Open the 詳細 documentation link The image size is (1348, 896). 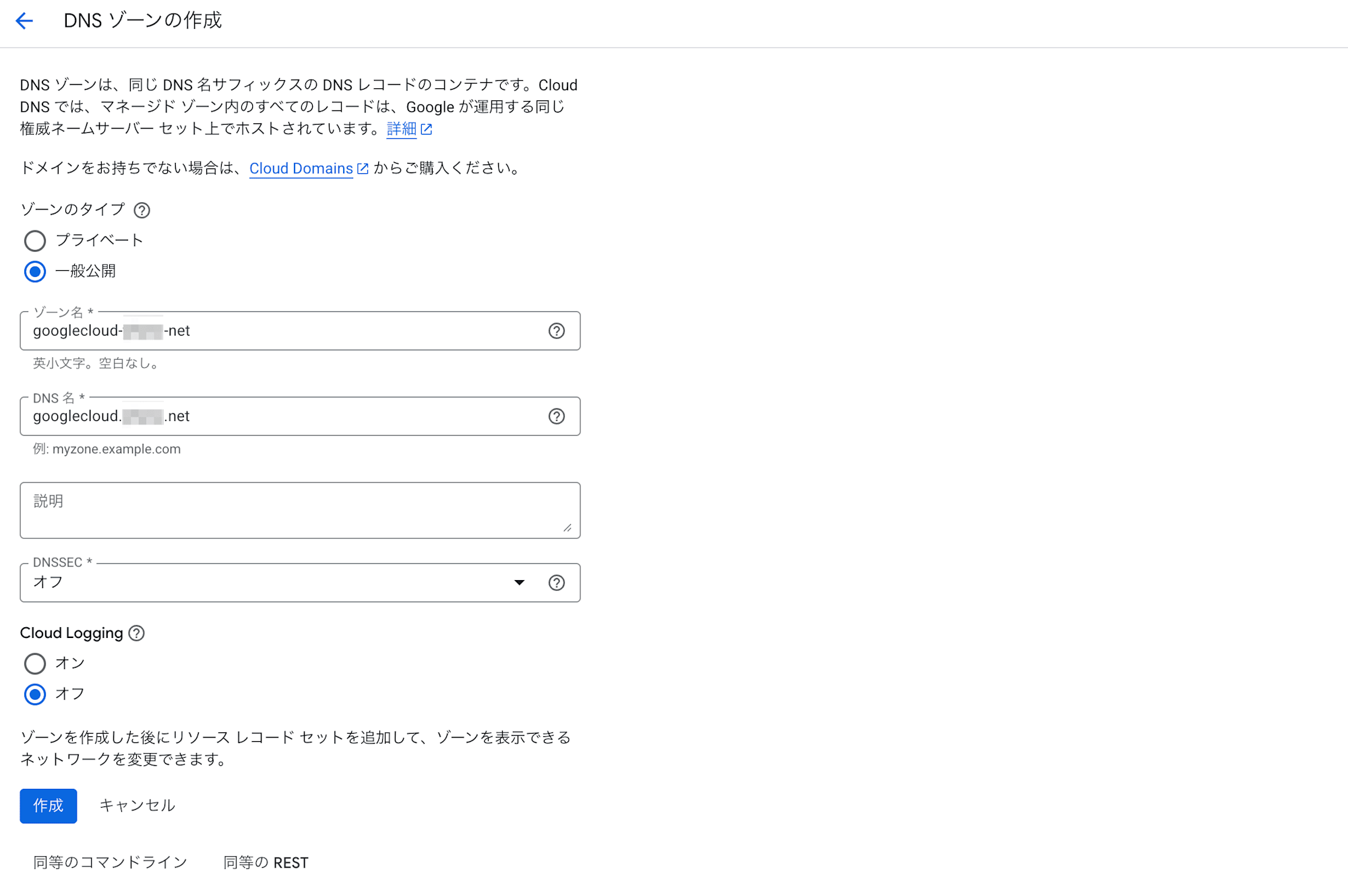coord(402,129)
